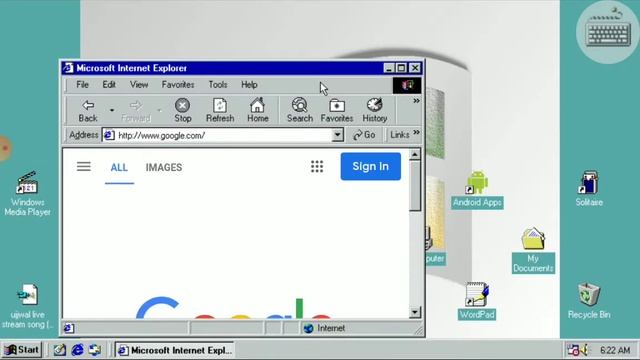Show the History pane
Screen dimensions: 640x360
375,110
